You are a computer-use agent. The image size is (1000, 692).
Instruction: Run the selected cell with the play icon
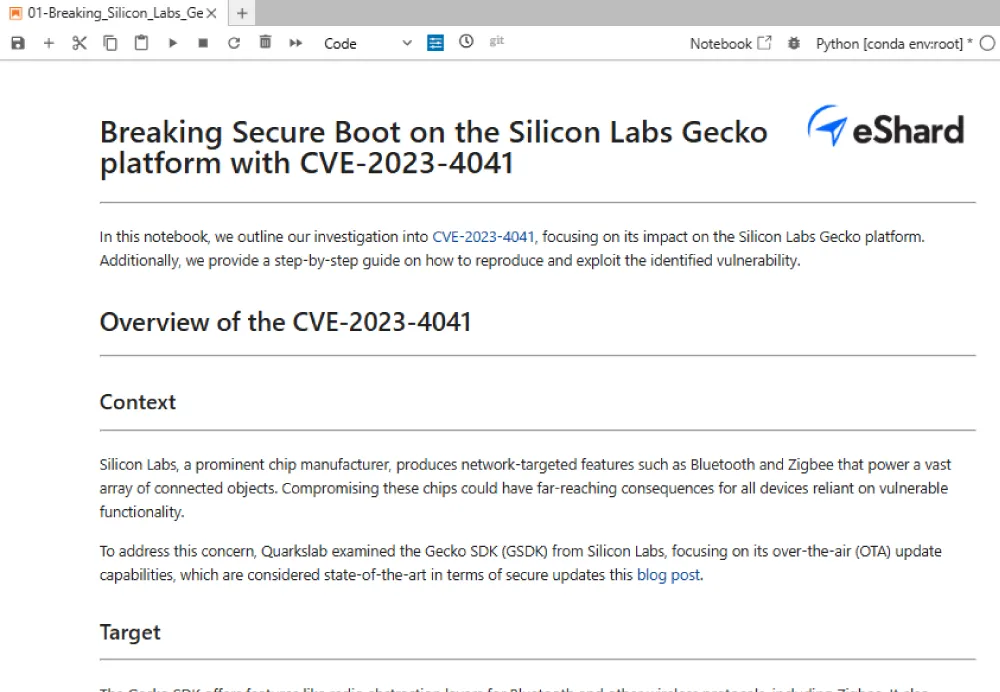[x=172, y=43]
